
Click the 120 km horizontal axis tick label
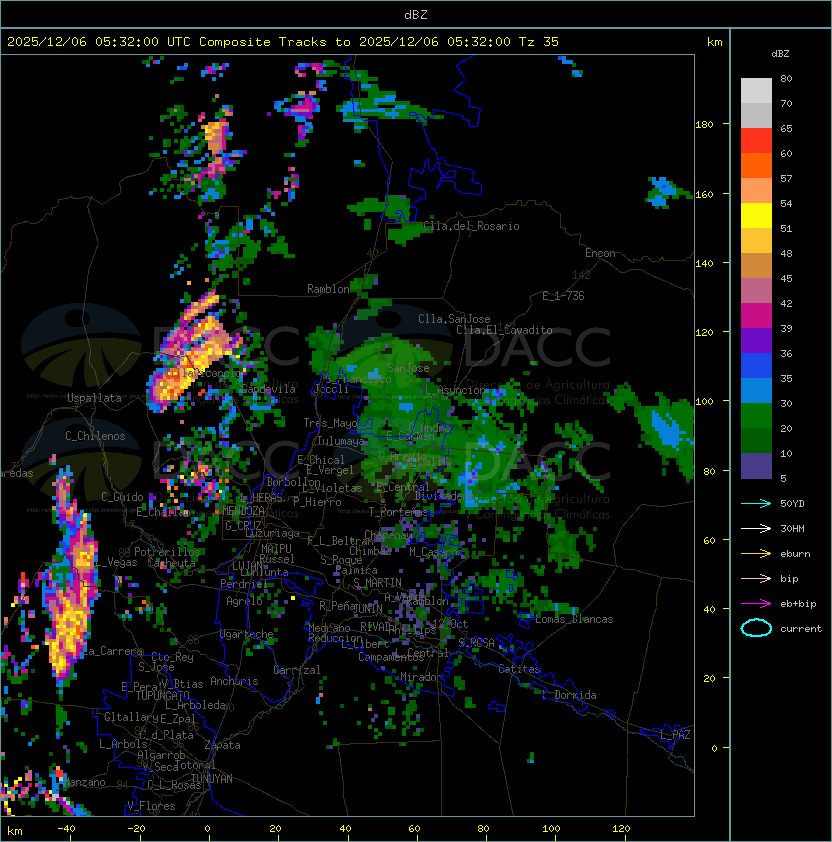pos(621,829)
